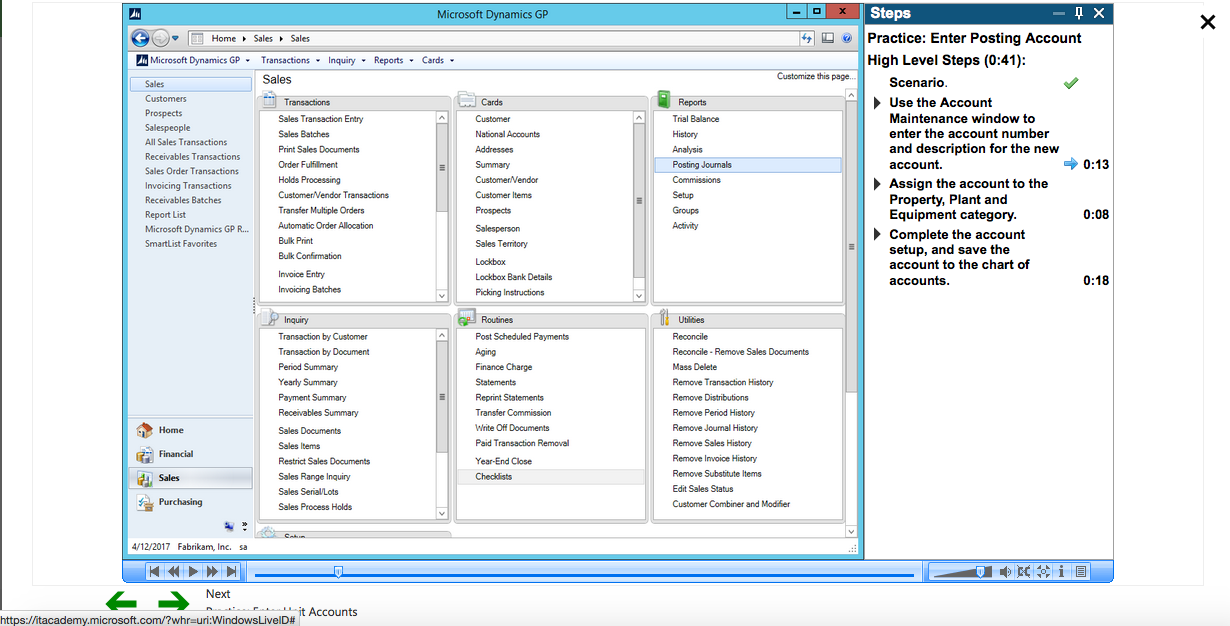1230x626 pixels.
Task: Click the Financial navigation button
Action: 190,454
